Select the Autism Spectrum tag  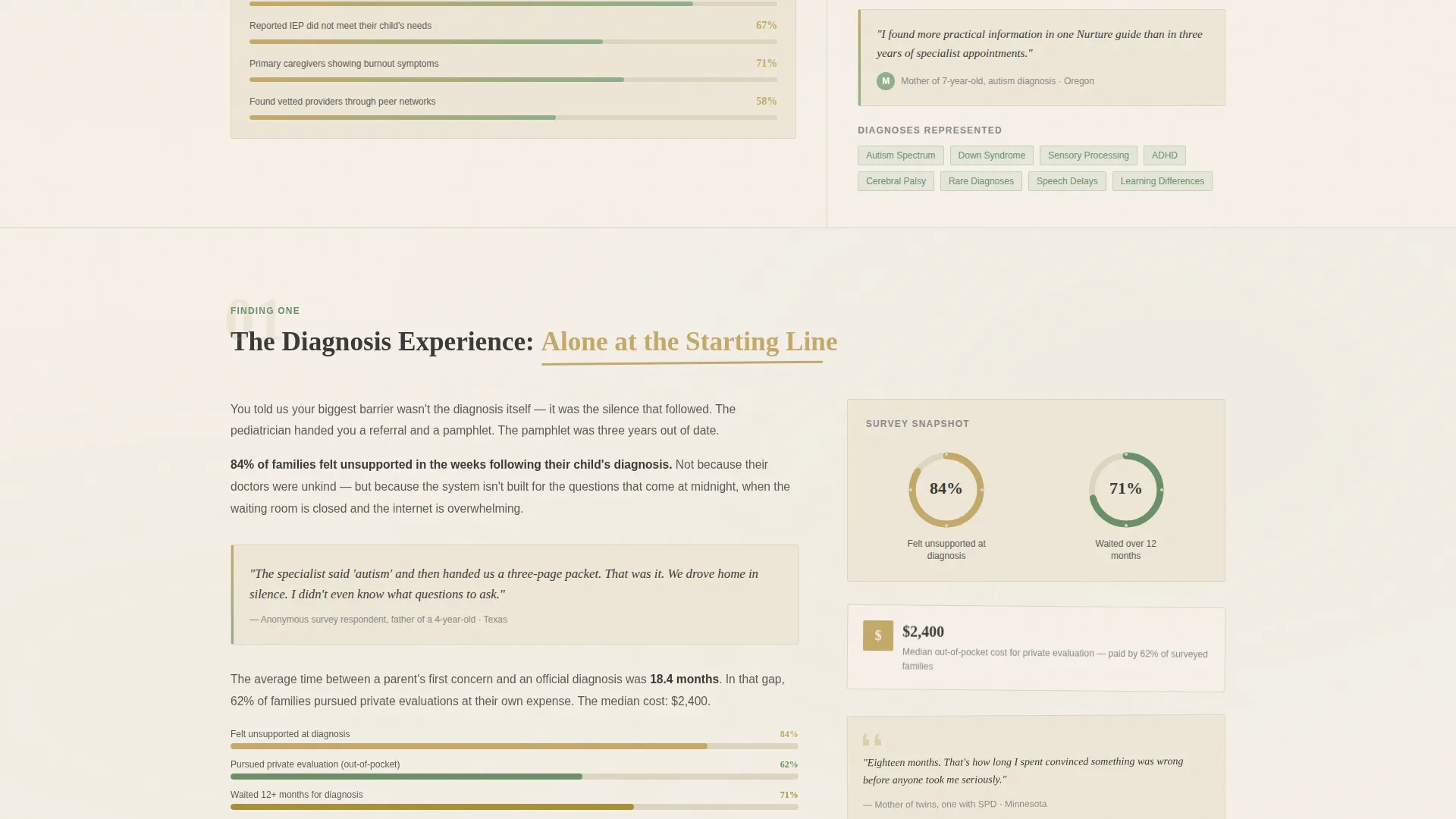click(x=900, y=155)
